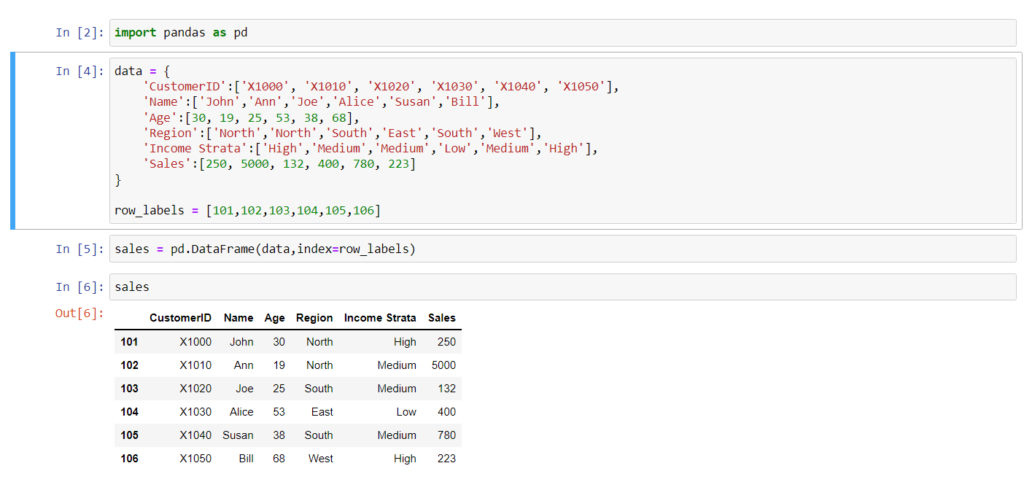Viewport: 1024px width, 490px height.
Task: Click the CustomerID column header in table
Action: click(180, 318)
